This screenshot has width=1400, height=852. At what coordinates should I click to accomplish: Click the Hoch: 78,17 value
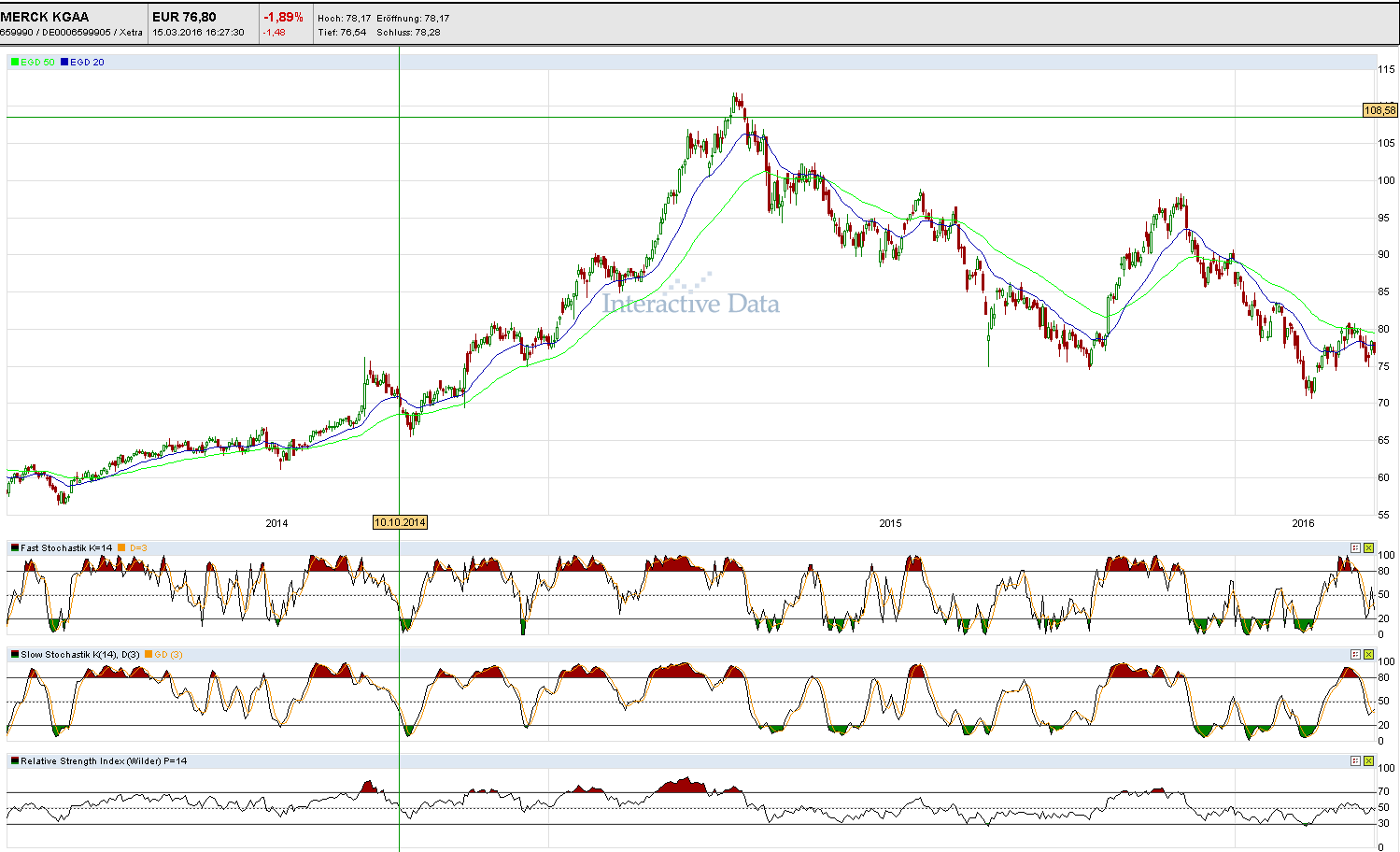344,19
